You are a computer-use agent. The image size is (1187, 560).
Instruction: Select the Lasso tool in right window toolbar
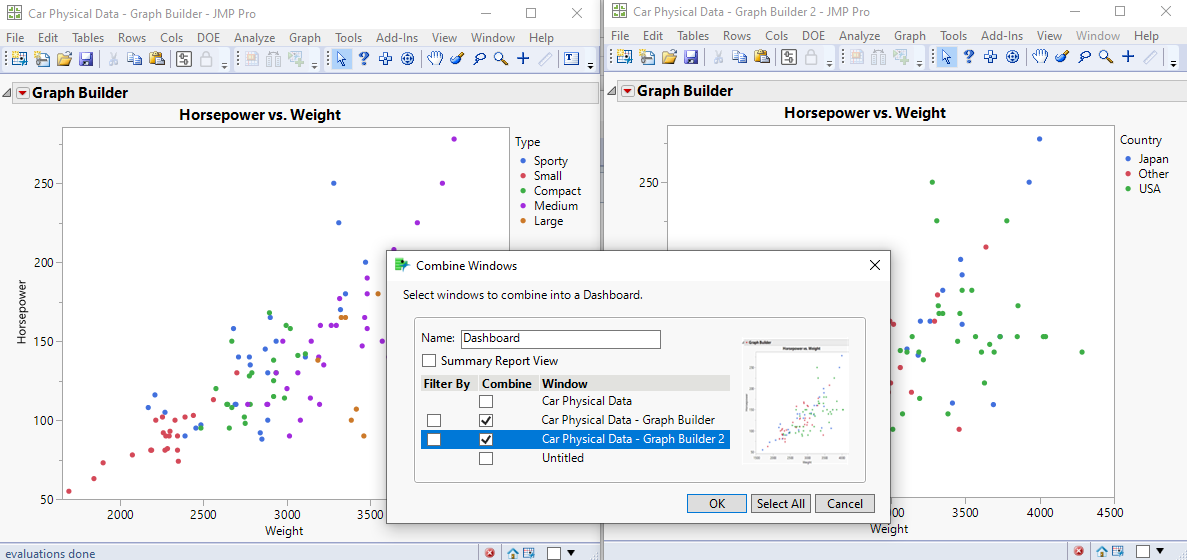(x=1084, y=57)
